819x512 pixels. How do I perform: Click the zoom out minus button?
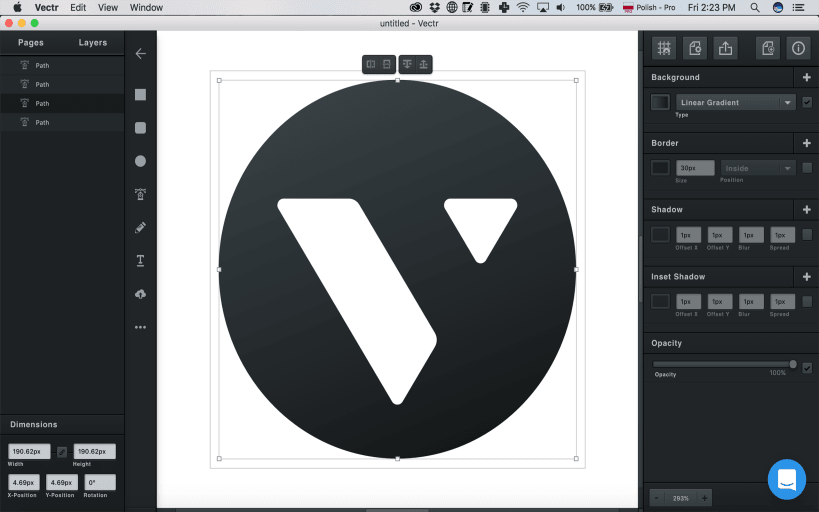657,498
